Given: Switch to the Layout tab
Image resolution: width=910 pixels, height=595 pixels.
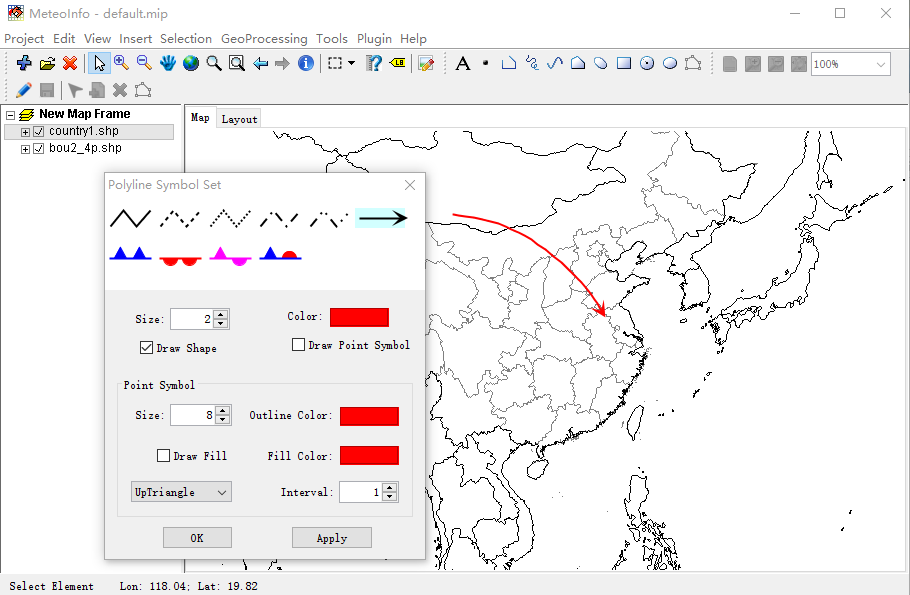Looking at the screenshot, I should click(x=239, y=119).
